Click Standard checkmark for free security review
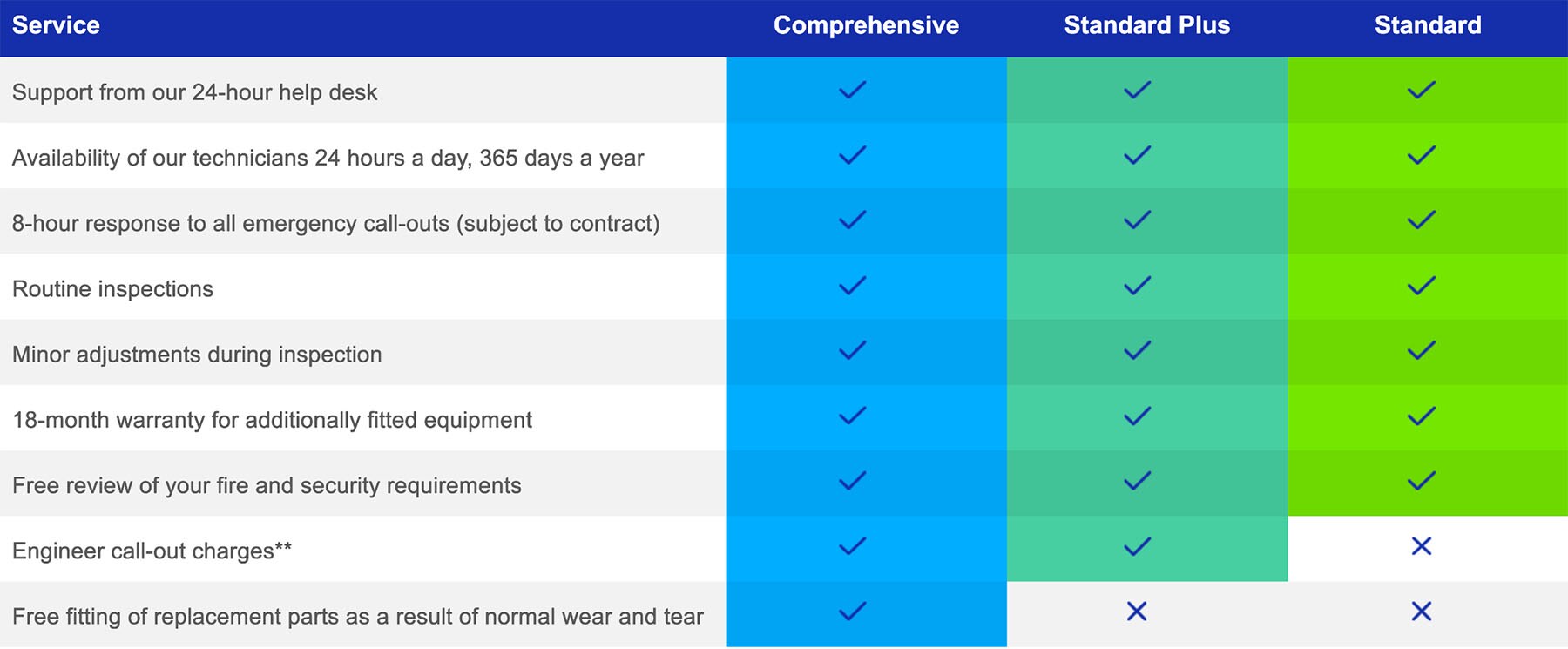This screenshot has width=1568, height=649. [1421, 481]
